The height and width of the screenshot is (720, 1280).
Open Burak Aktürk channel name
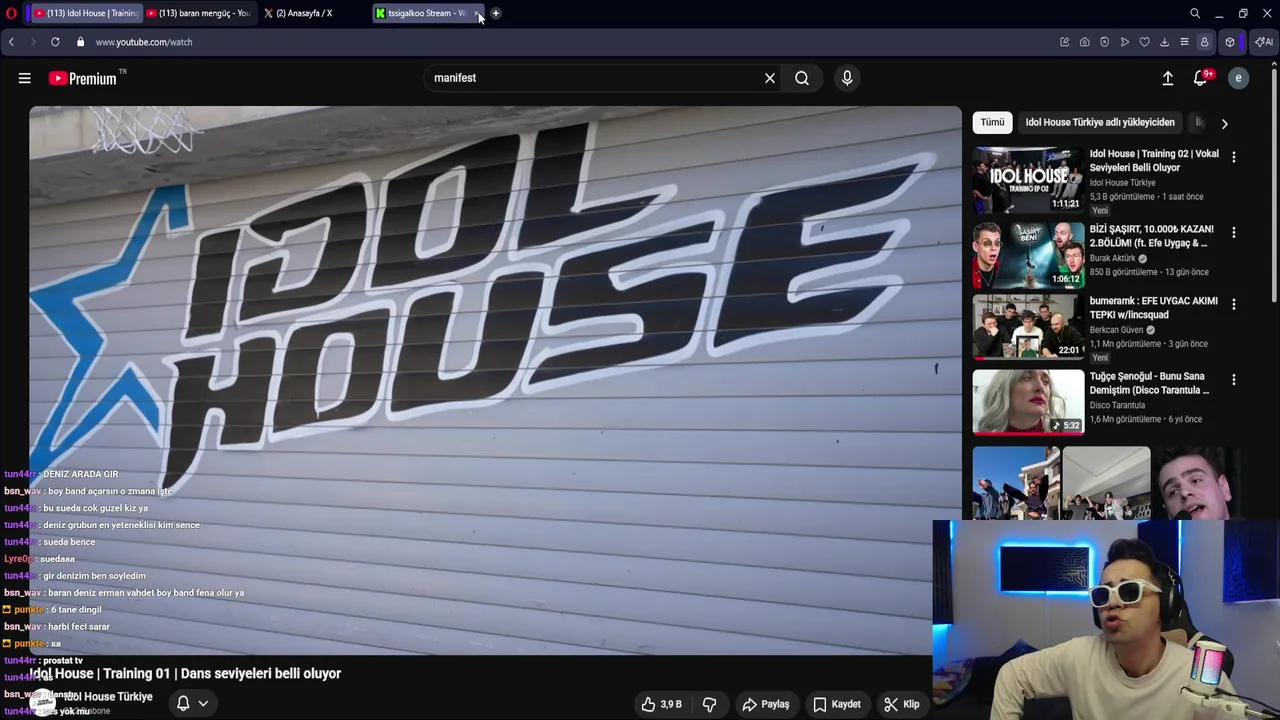(x=1113, y=258)
